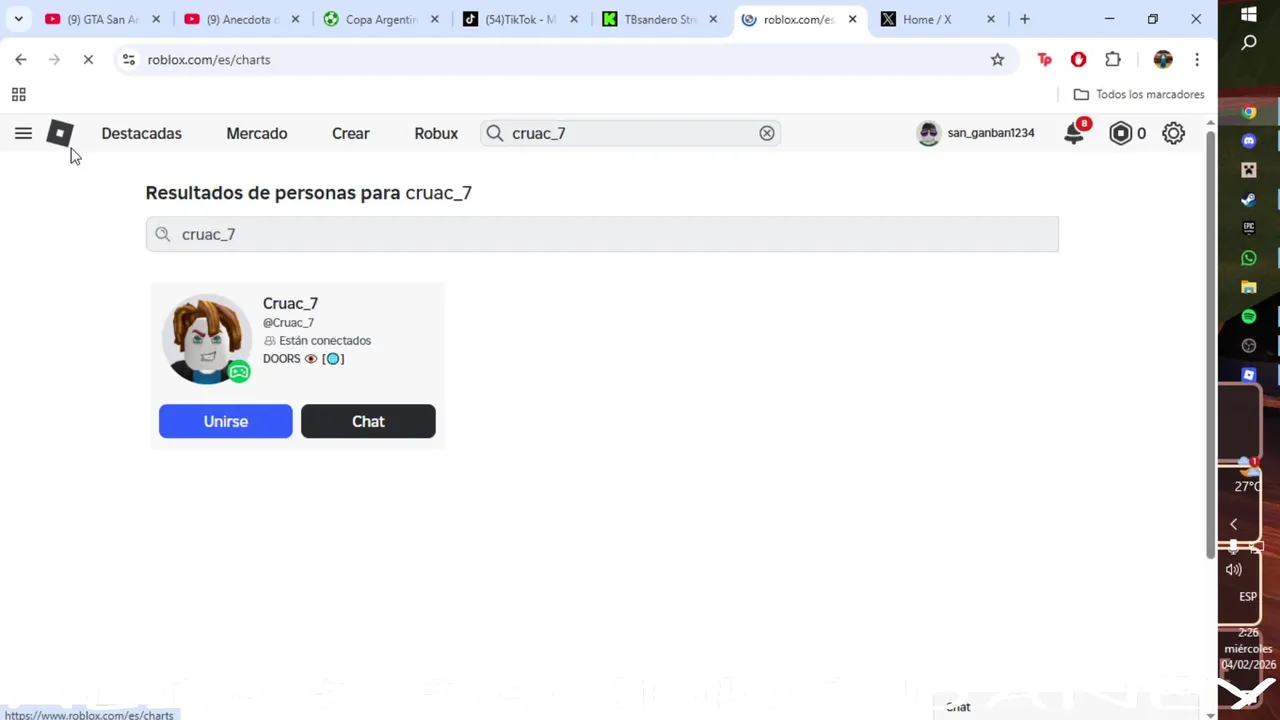Screen dimensions: 1280x720
Task: Click the @Cruac_7 username text
Action: pos(288,323)
